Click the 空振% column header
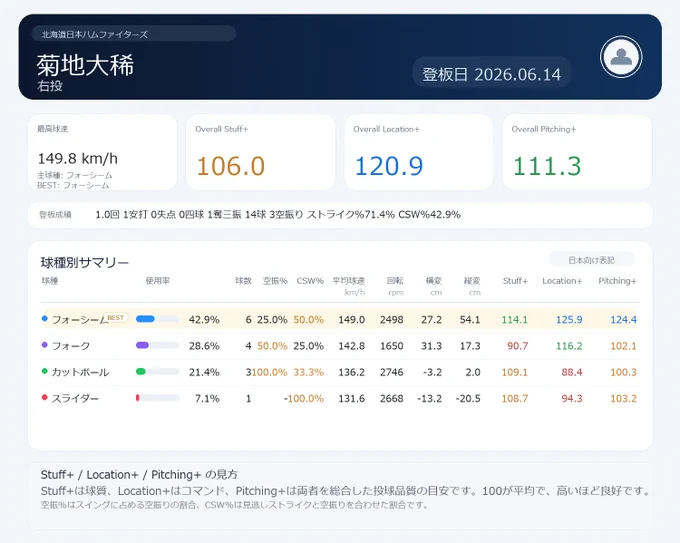680x543 pixels. coord(275,281)
